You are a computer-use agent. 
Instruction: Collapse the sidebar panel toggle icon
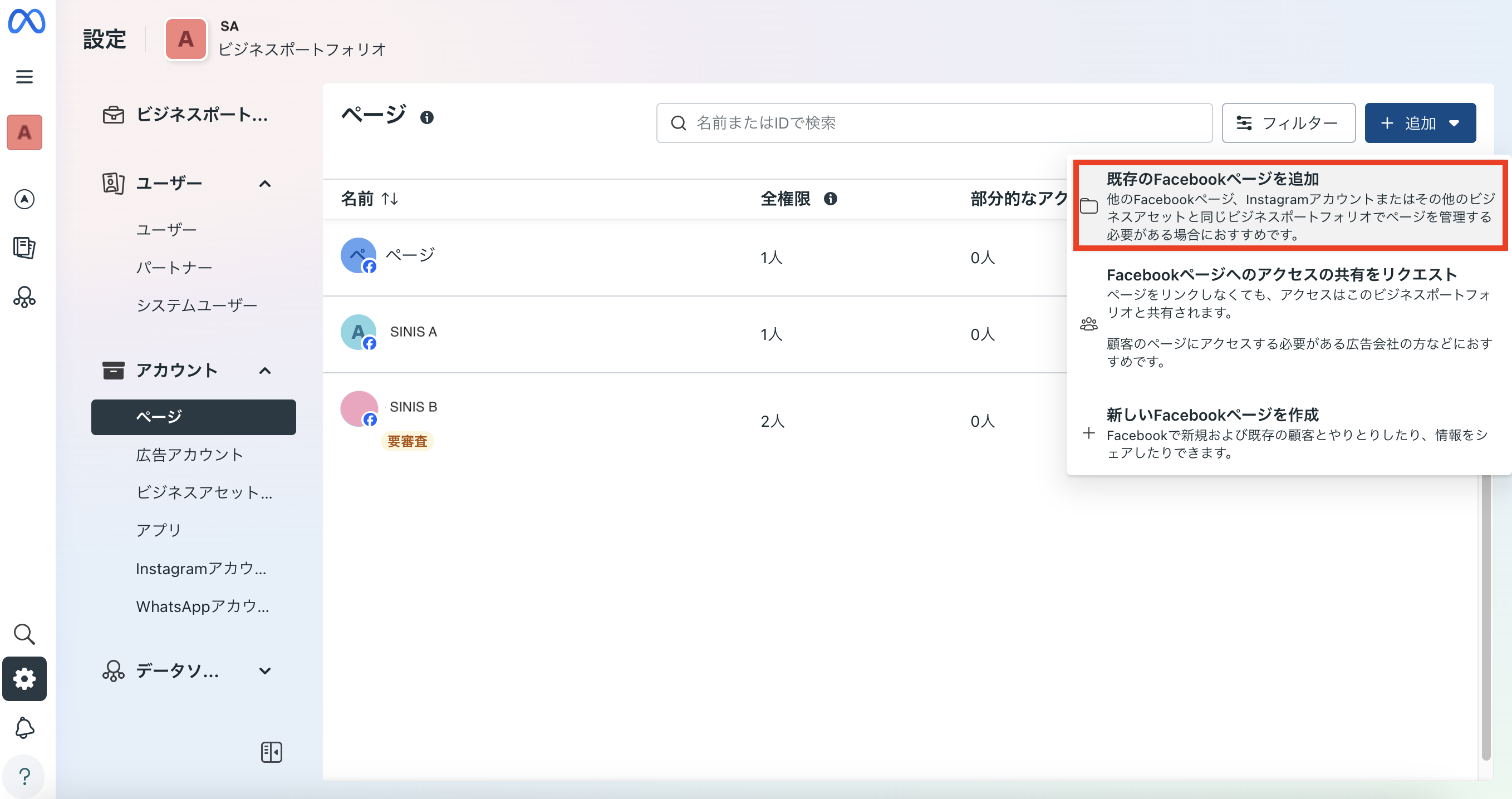pos(271,752)
